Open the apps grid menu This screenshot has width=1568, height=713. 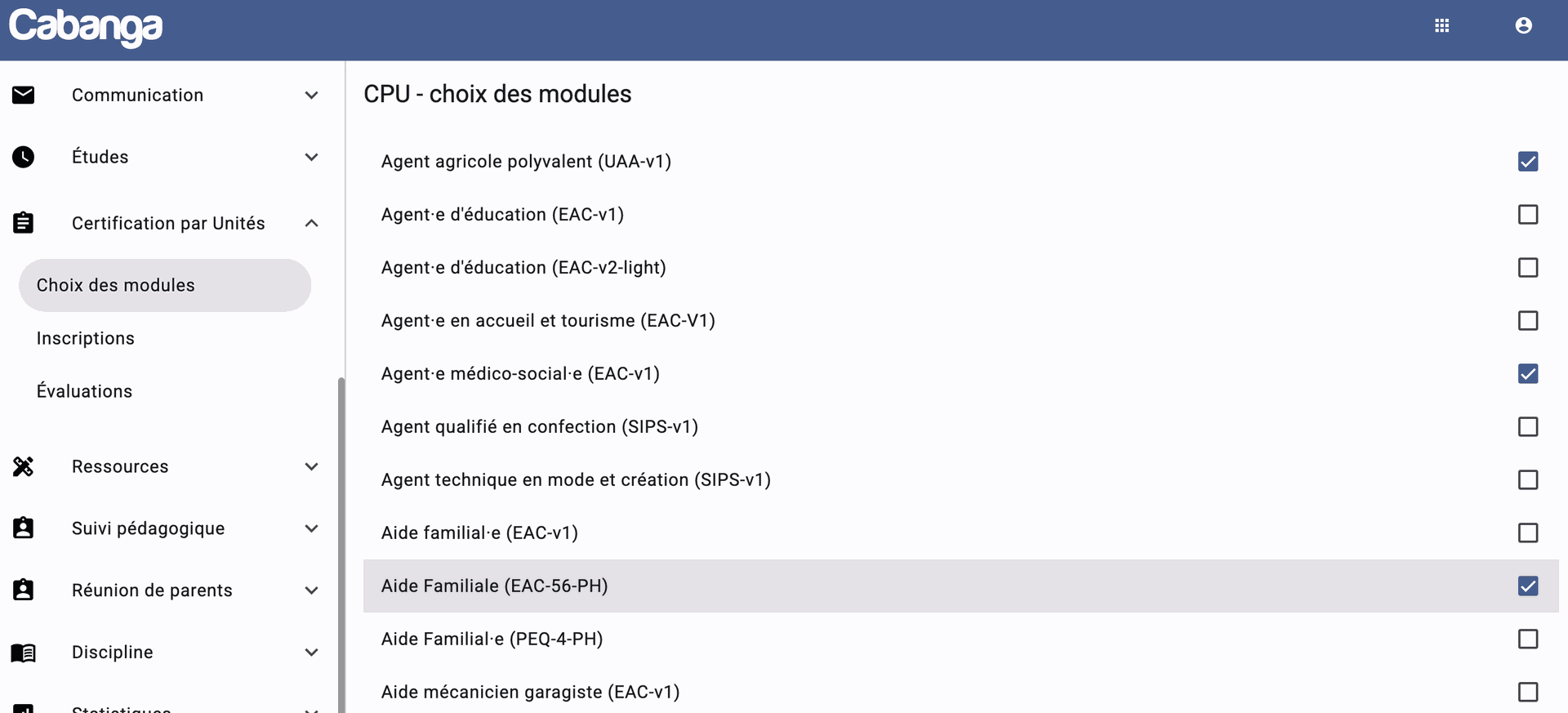tap(1441, 26)
